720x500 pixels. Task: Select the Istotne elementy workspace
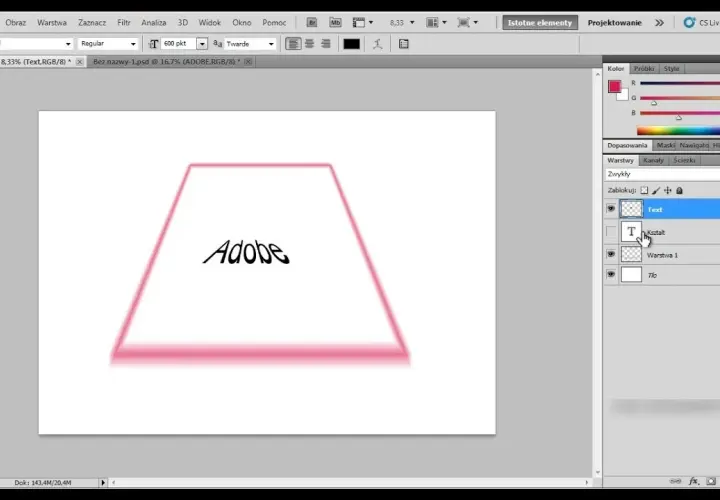click(x=540, y=22)
